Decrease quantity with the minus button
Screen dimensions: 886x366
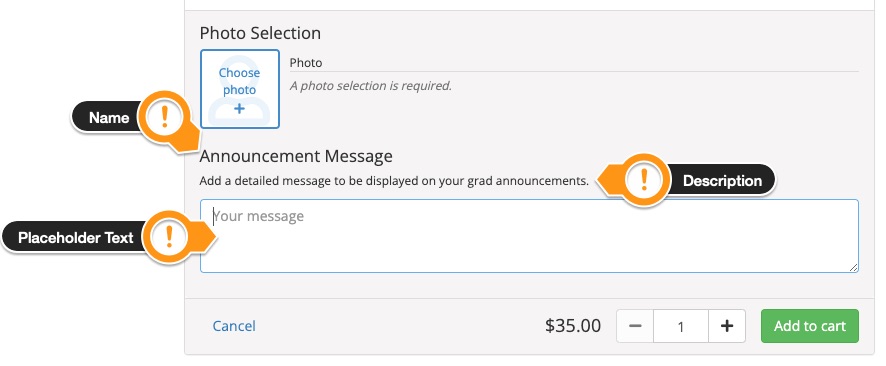pyautogui.click(x=635, y=326)
